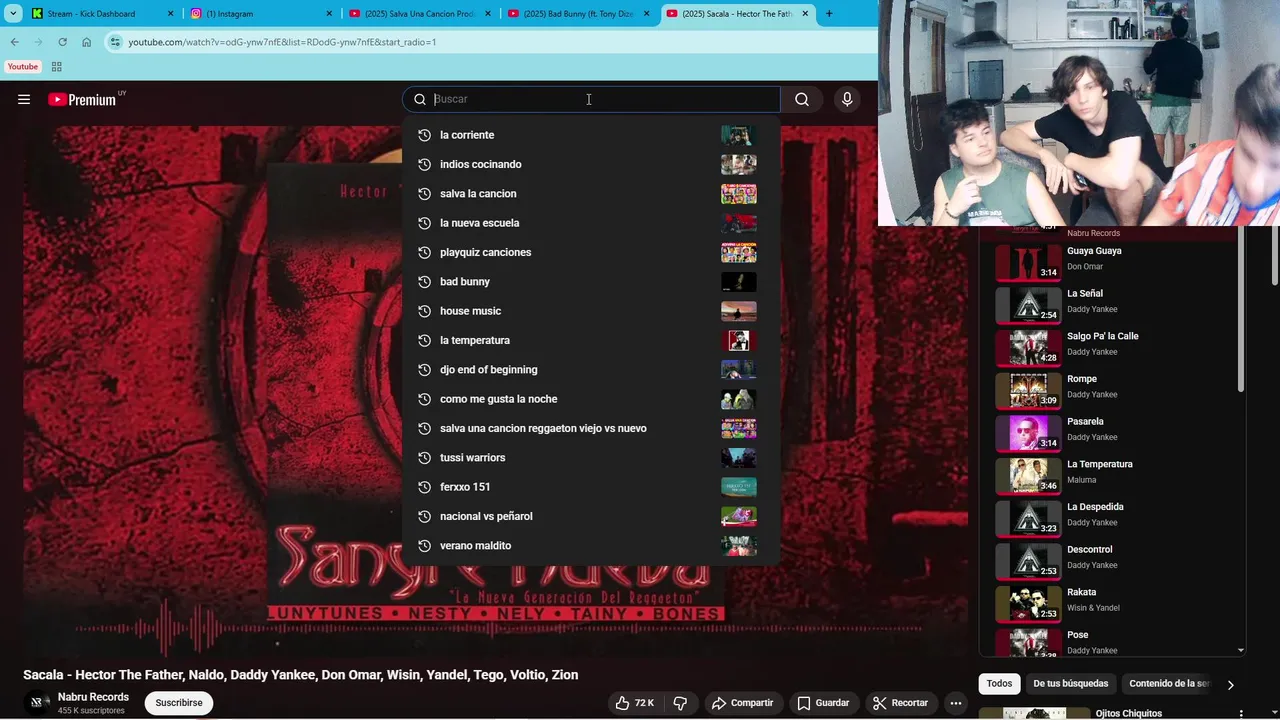Select suggestion 'como me gusta la noche'
Image resolution: width=1280 pixels, height=720 pixels.
coord(591,399)
